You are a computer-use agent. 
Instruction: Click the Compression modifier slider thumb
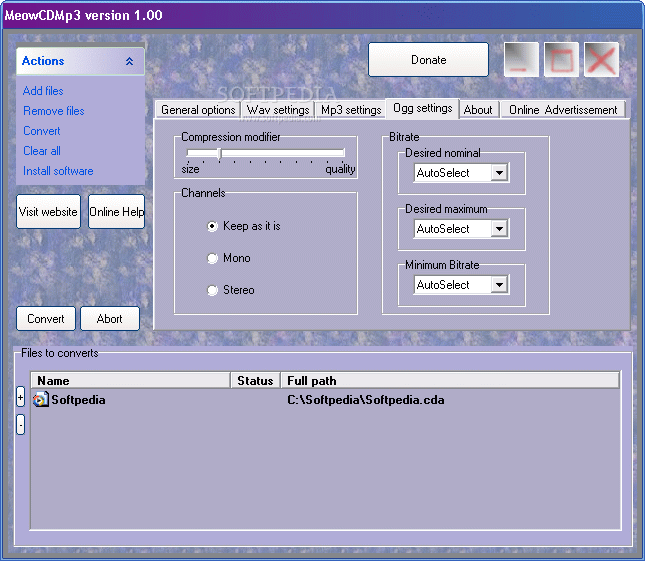pos(219,154)
